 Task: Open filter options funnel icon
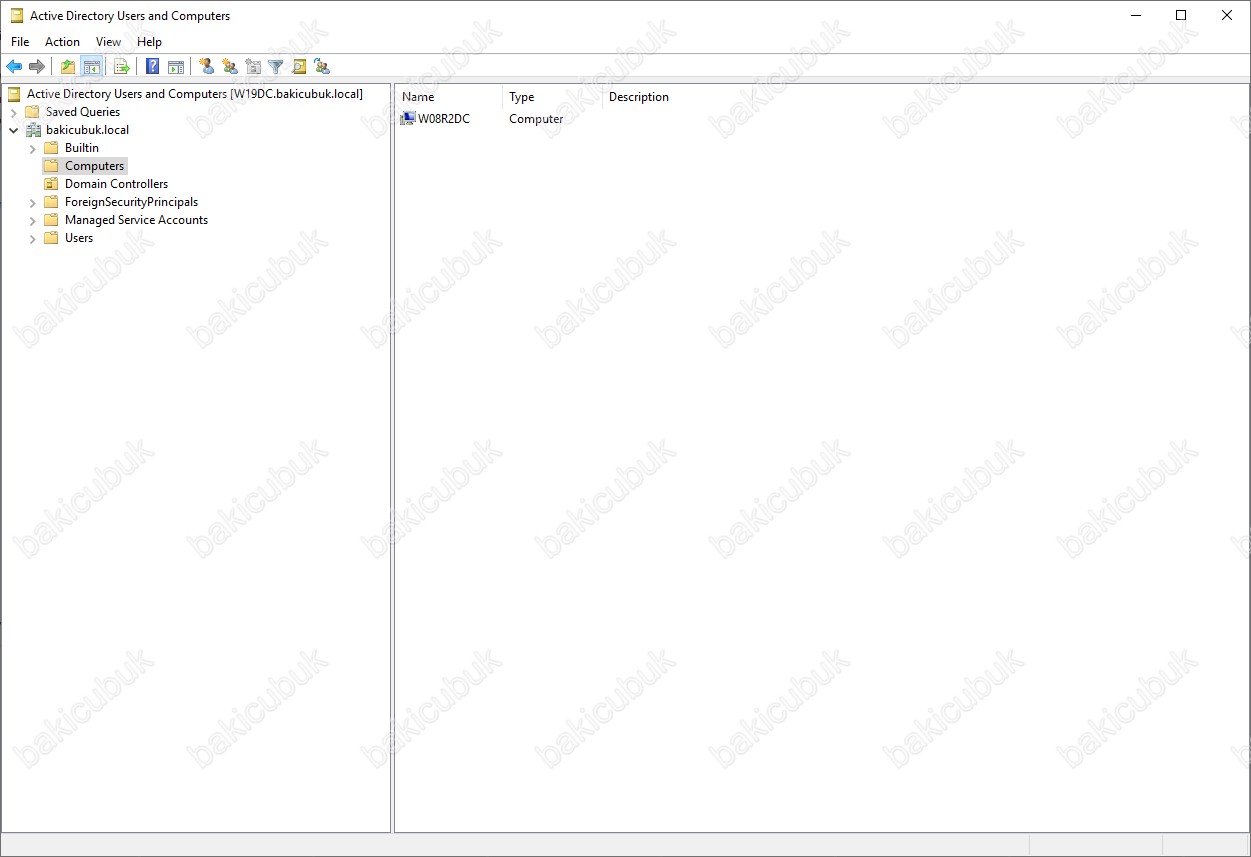pyautogui.click(x=276, y=67)
